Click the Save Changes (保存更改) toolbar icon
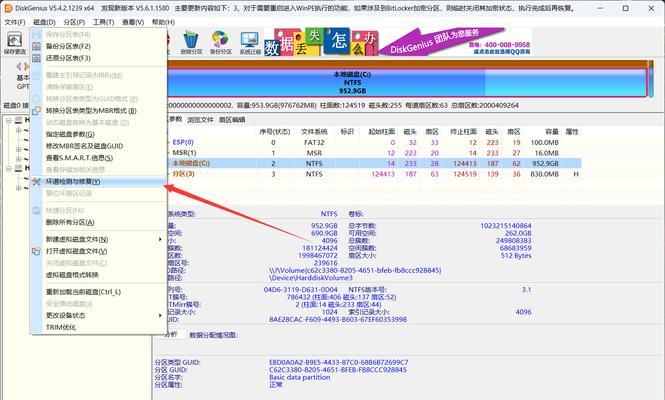The height and width of the screenshot is (400, 665). tap(15, 43)
